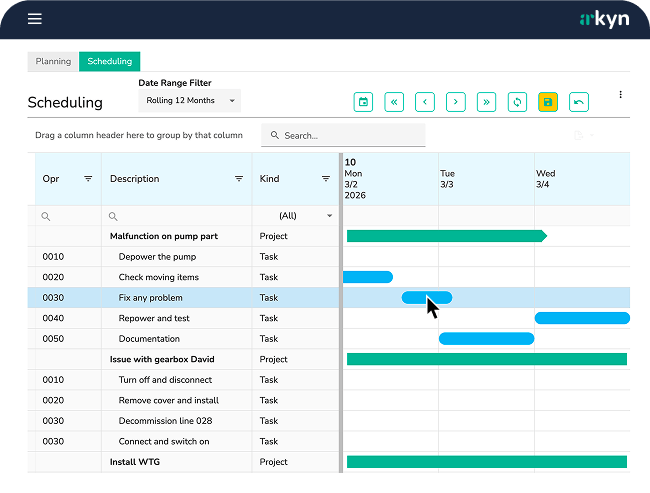The height and width of the screenshot is (493, 650).
Task: Undo changes with the undo arrow button
Action: click(579, 102)
